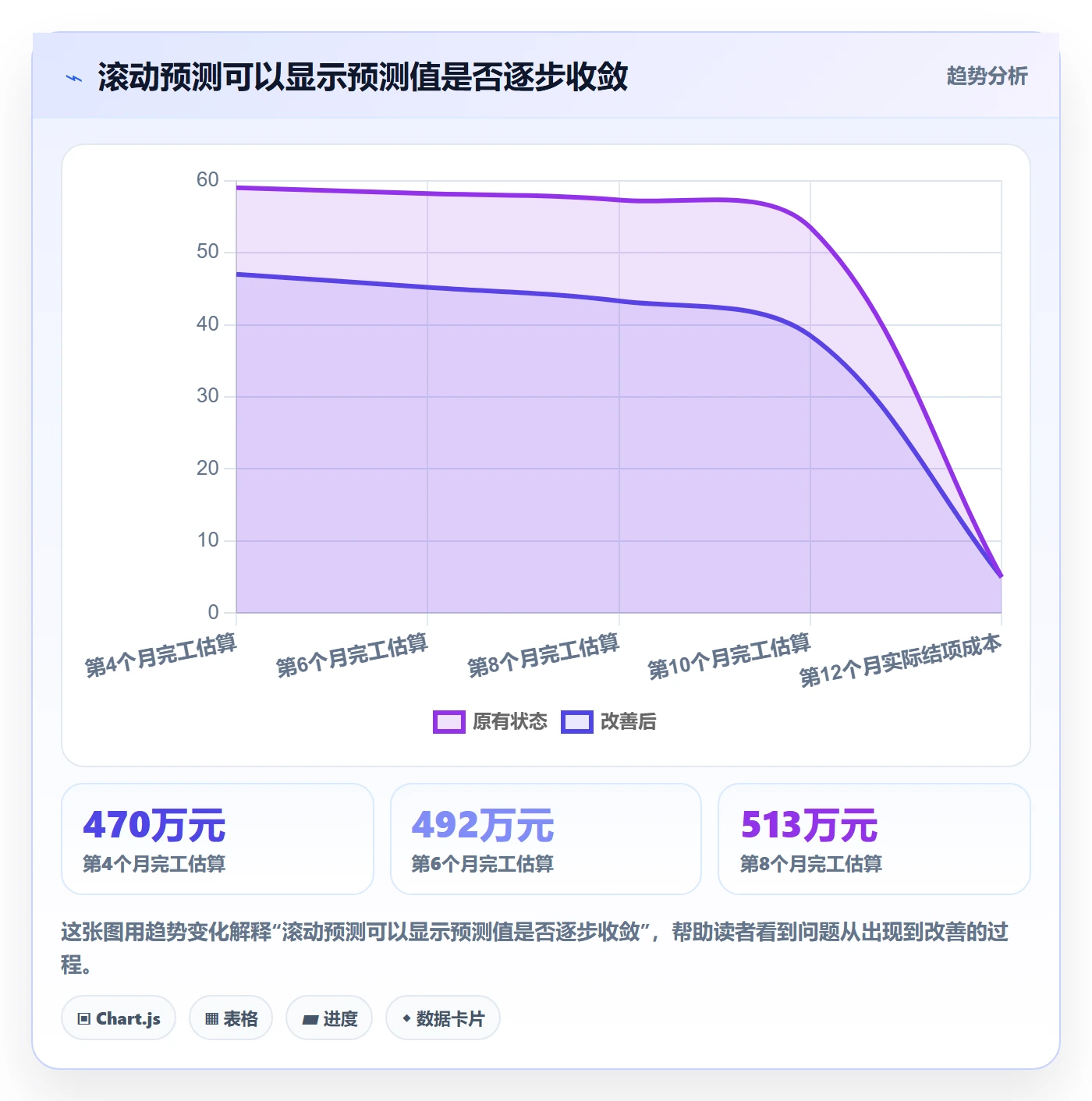Click the grid icon on 表格 tag
This screenshot has height=1101, width=1092.
(x=211, y=1019)
